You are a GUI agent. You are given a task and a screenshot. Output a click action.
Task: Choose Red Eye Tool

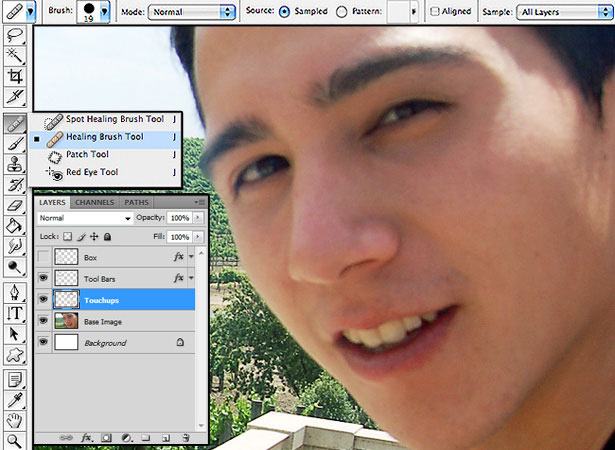(105, 172)
